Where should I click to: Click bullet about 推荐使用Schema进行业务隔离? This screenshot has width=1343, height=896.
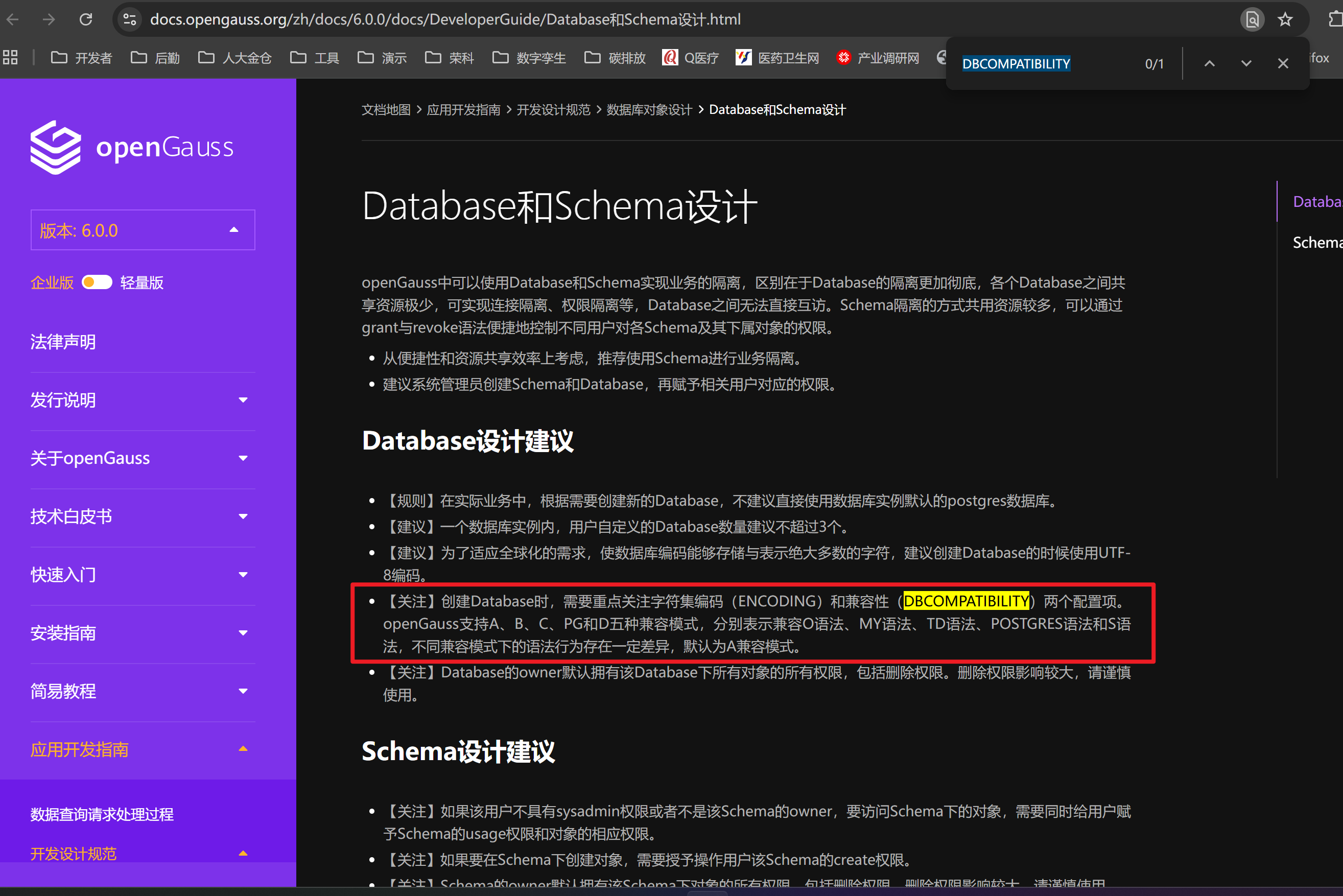pos(594,358)
